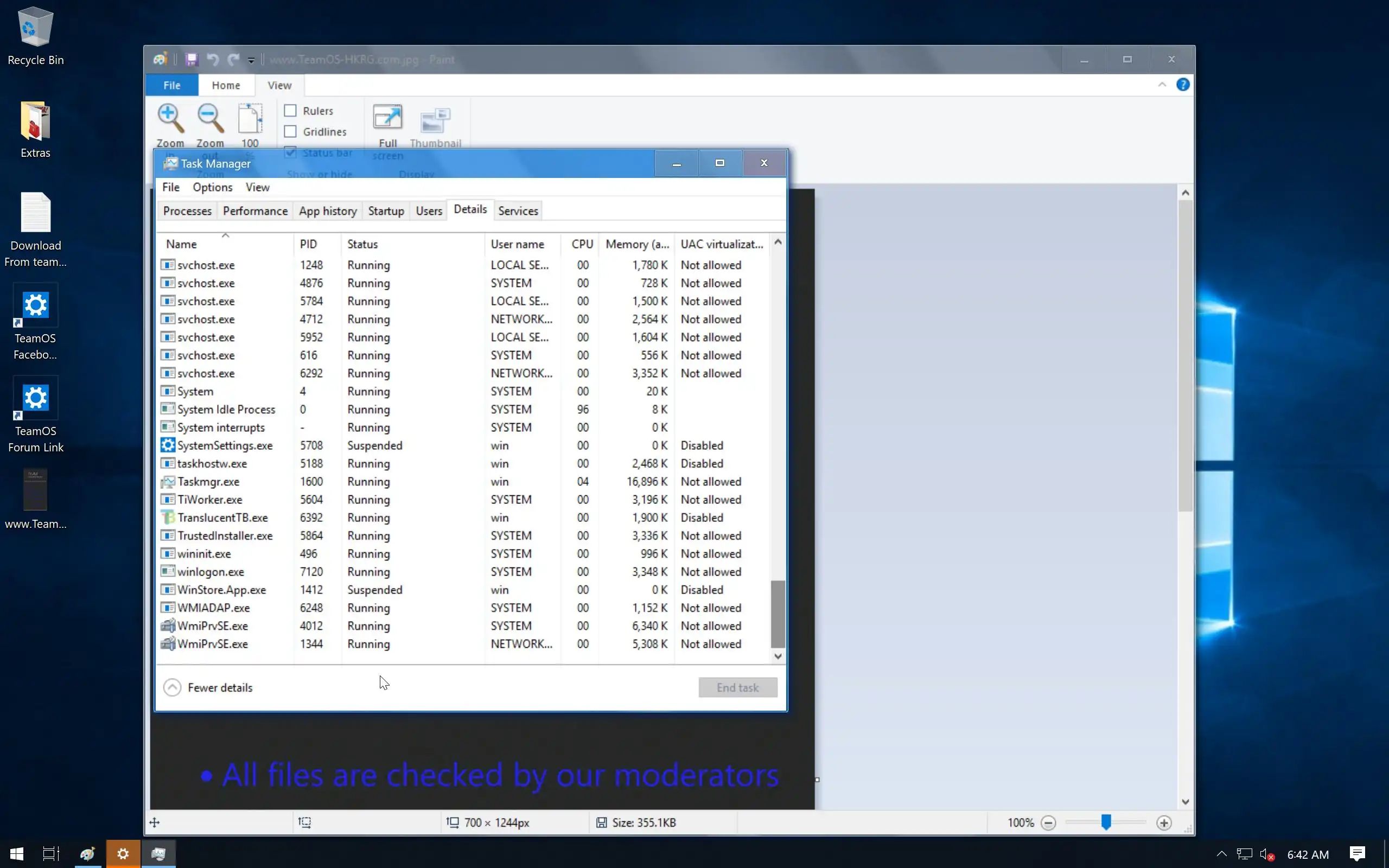Open Full screen view in Paint

click(387, 119)
